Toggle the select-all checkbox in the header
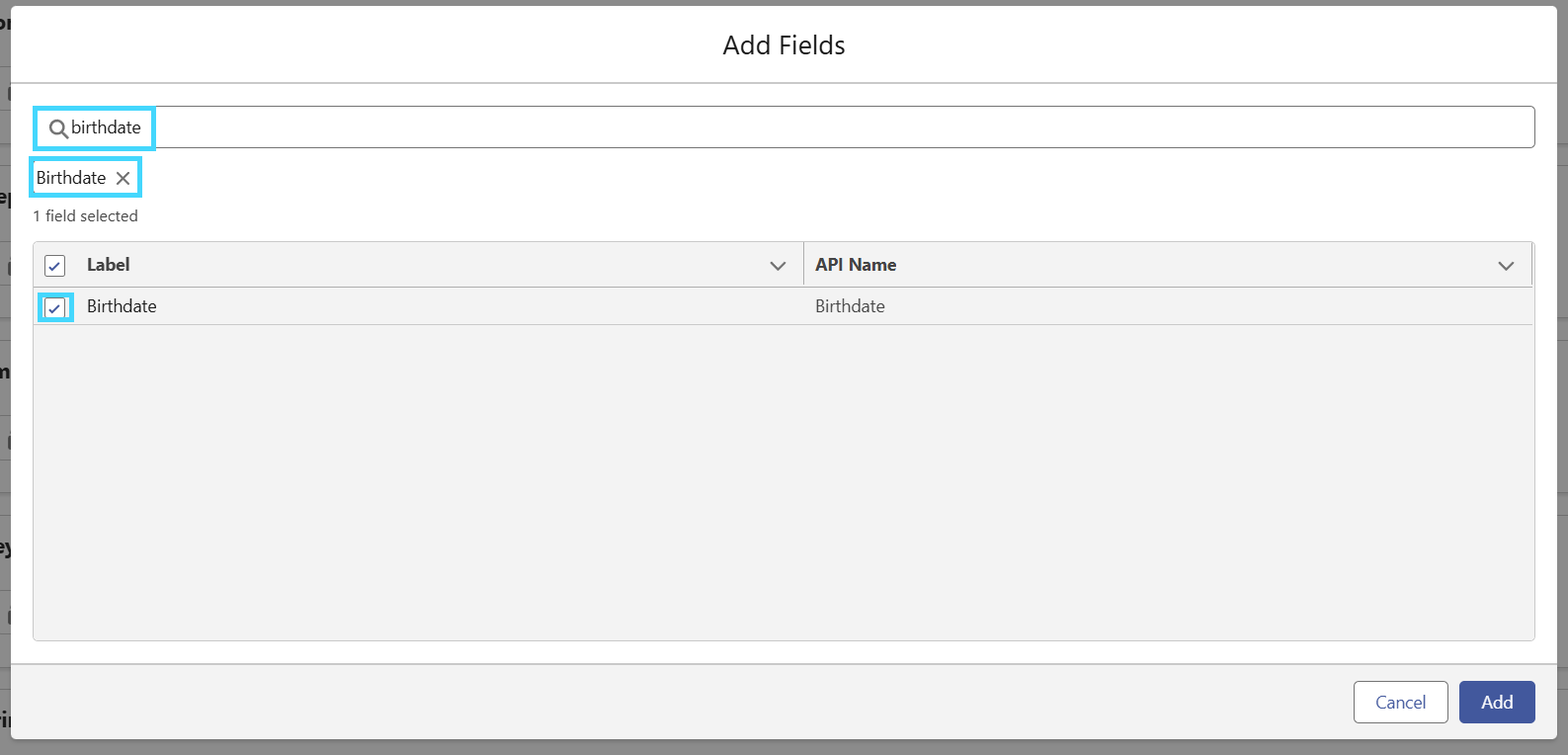The width and height of the screenshot is (1568, 755). pos(55,266)
